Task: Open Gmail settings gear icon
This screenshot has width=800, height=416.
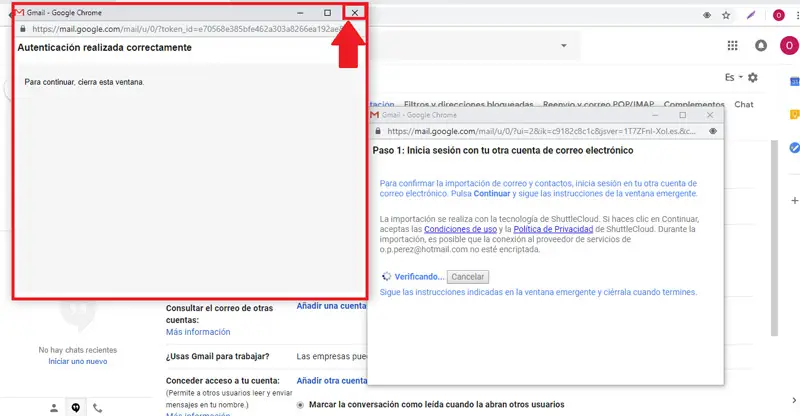Action: (753, 78)
